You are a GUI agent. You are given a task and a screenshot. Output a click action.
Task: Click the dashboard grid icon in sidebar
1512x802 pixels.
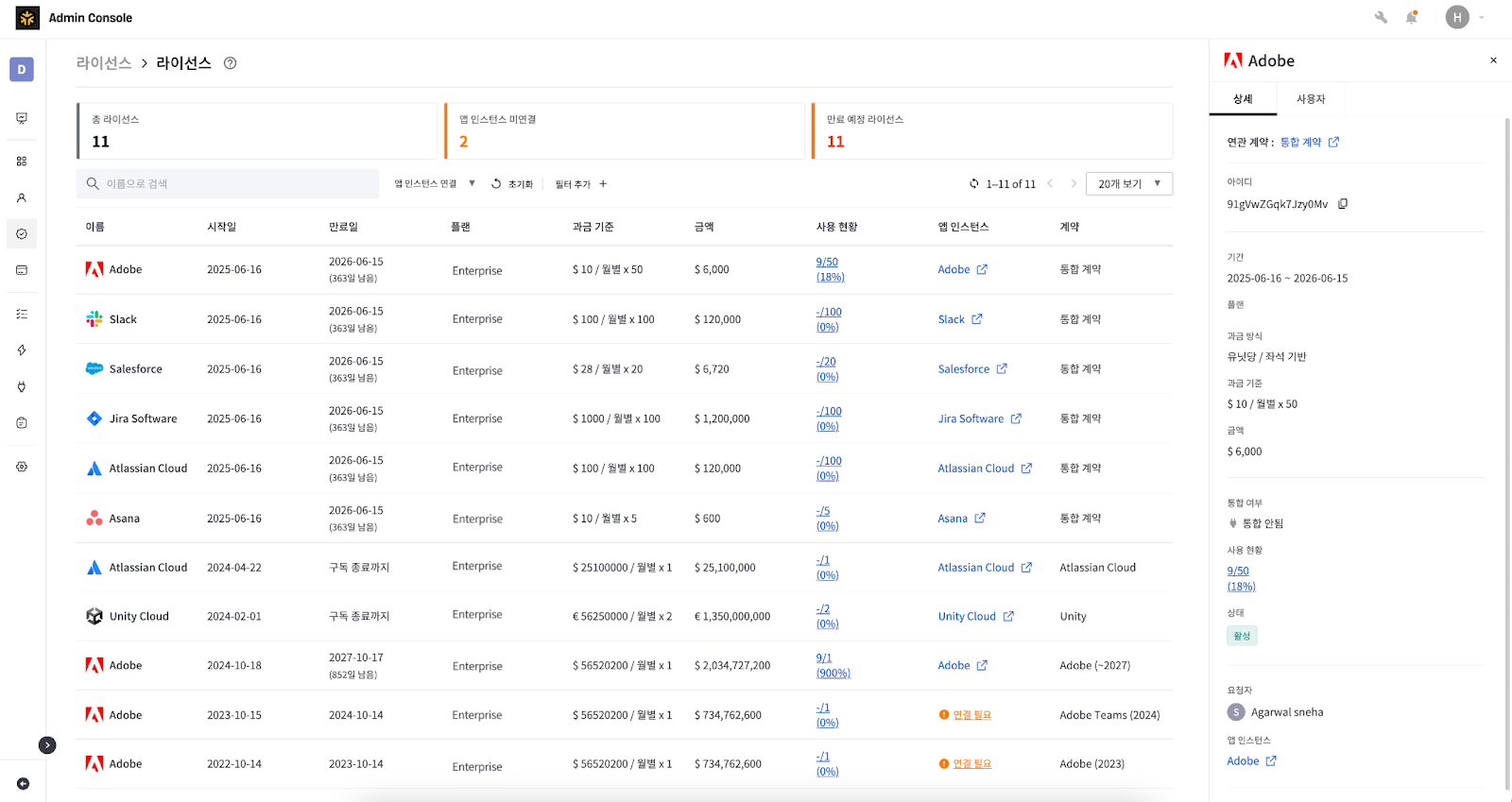click(x=22, y=162)
